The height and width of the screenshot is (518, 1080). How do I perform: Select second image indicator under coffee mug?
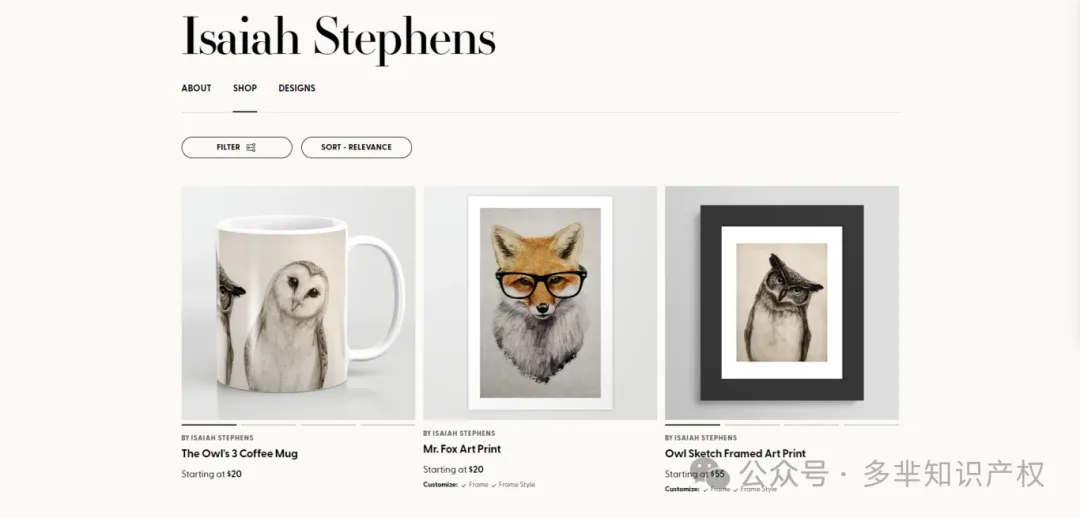tap(269, 425)
